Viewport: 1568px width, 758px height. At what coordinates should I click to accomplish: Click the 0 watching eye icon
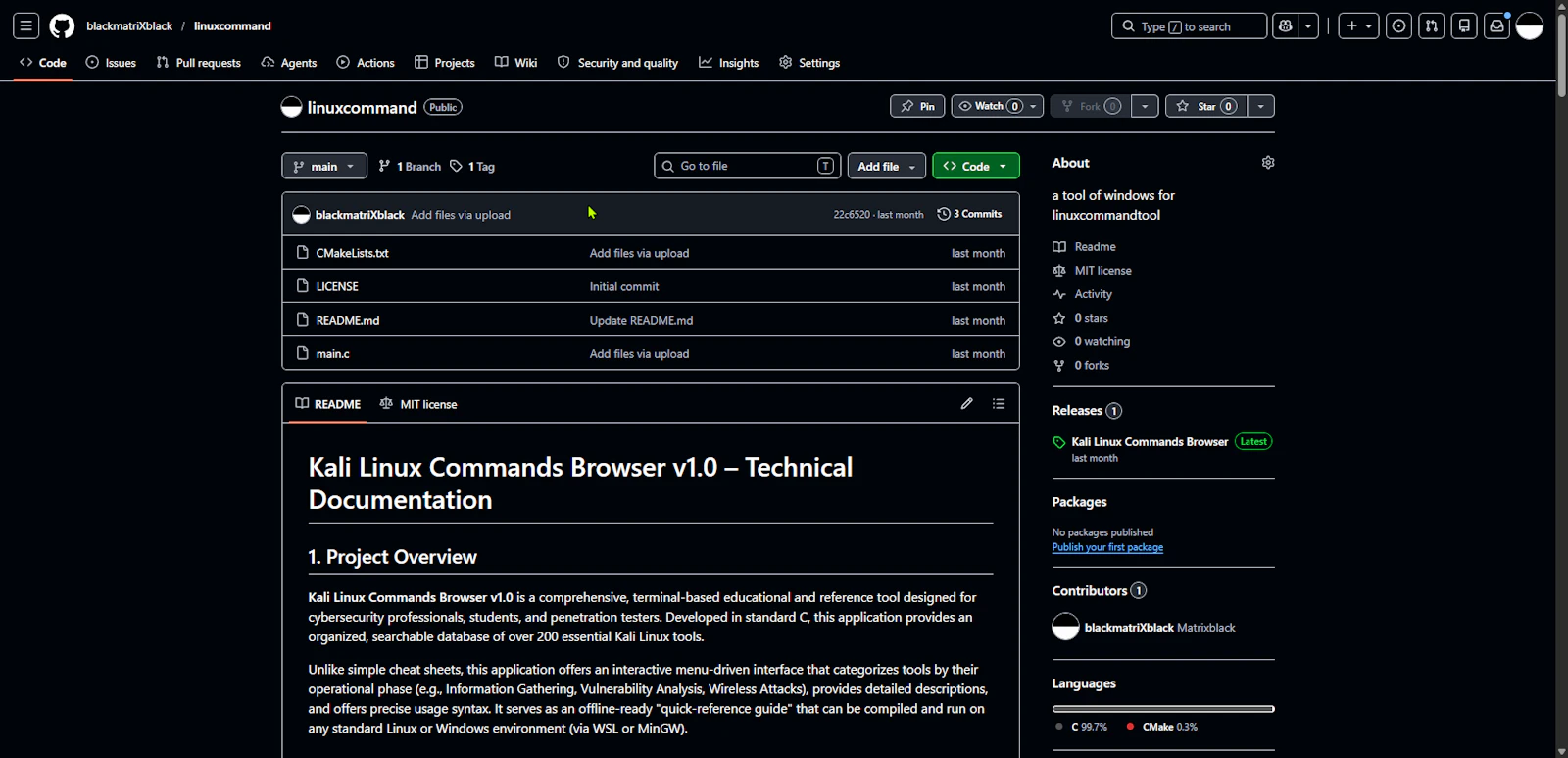click(1059, 341)
